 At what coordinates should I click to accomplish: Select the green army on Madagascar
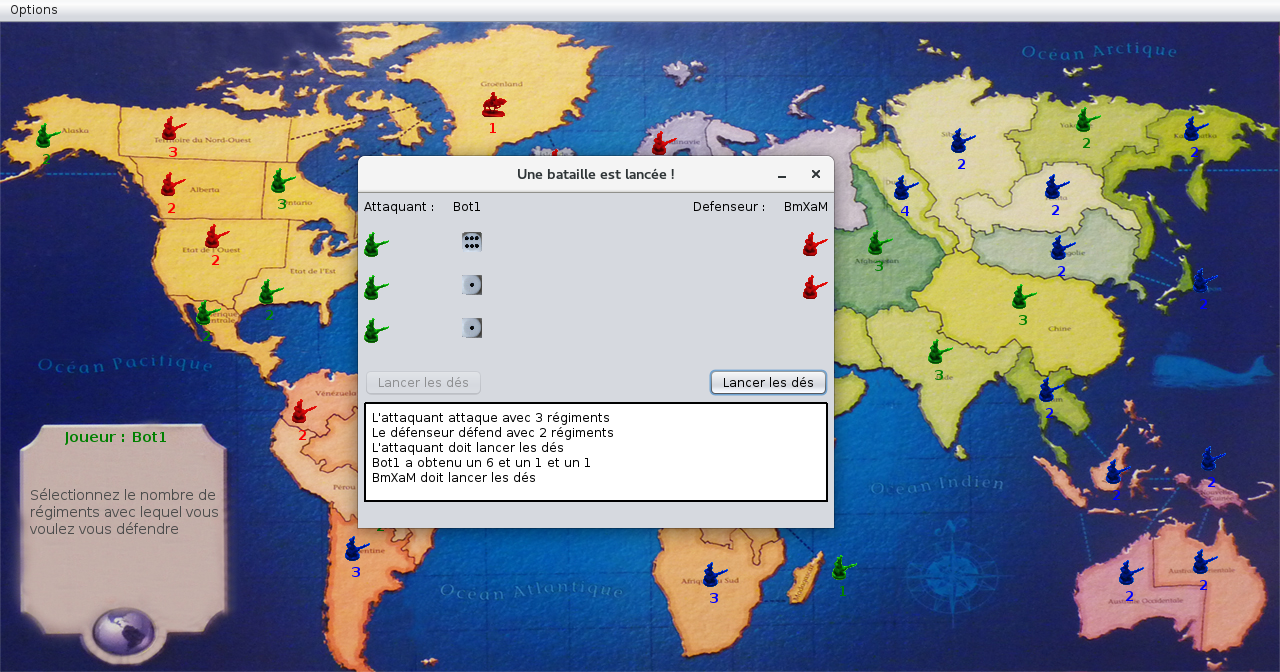click(x=841, y=568)
